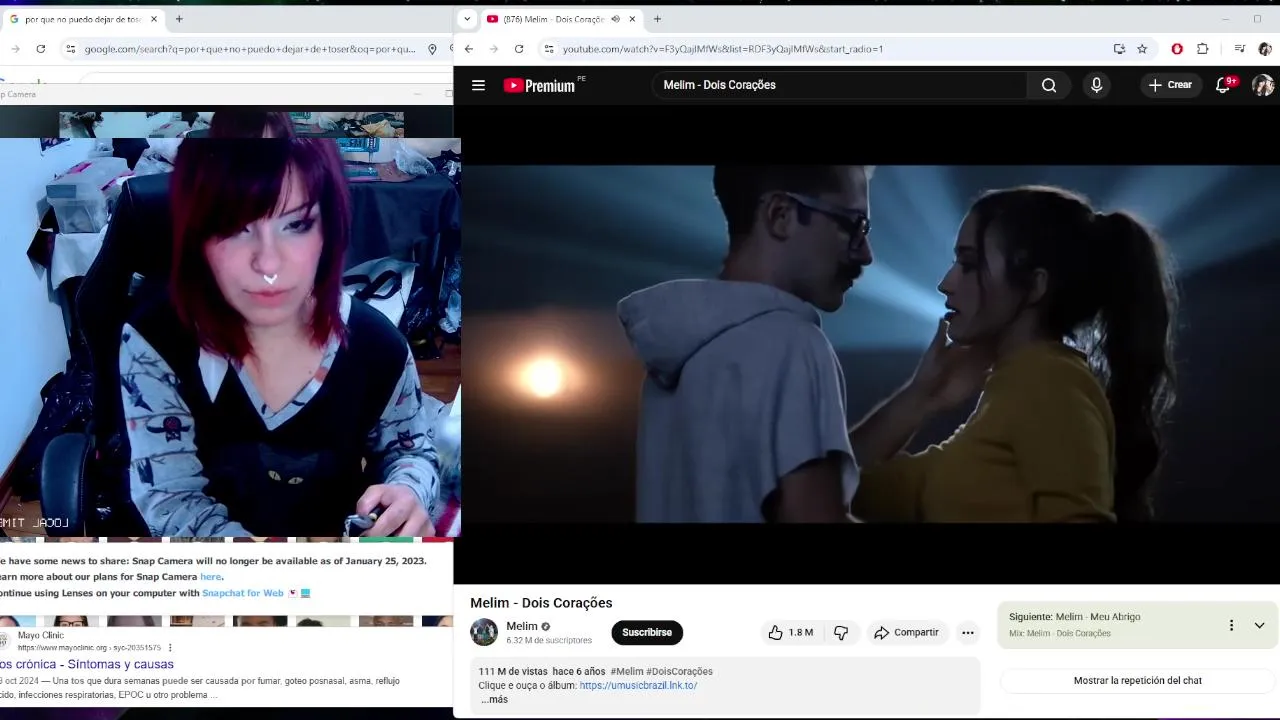Reload the Google search page
The height and width of the screenshot is (720, 1280).
(x=40, y=49)
